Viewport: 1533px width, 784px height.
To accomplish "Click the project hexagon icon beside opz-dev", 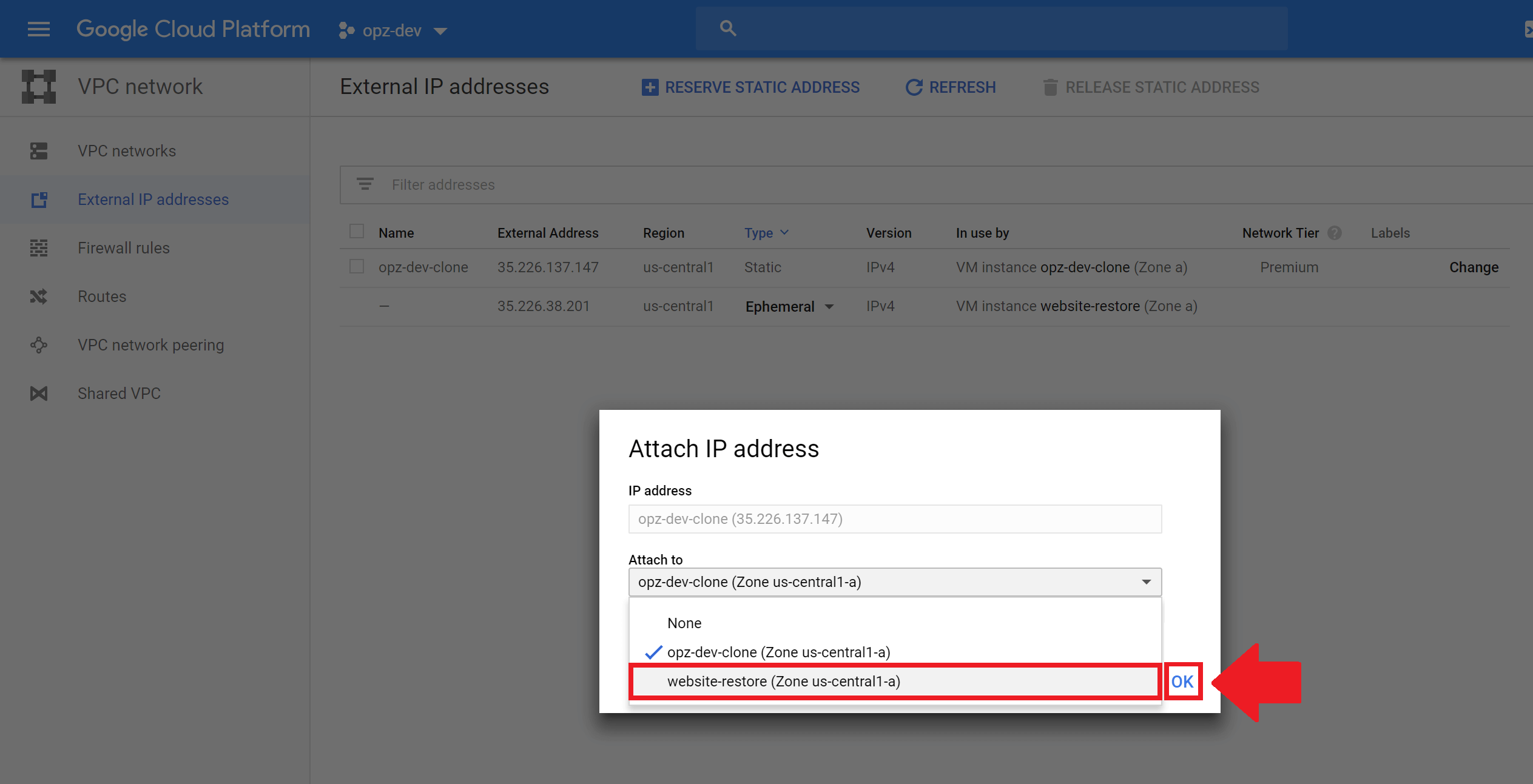I will [346, 30].
